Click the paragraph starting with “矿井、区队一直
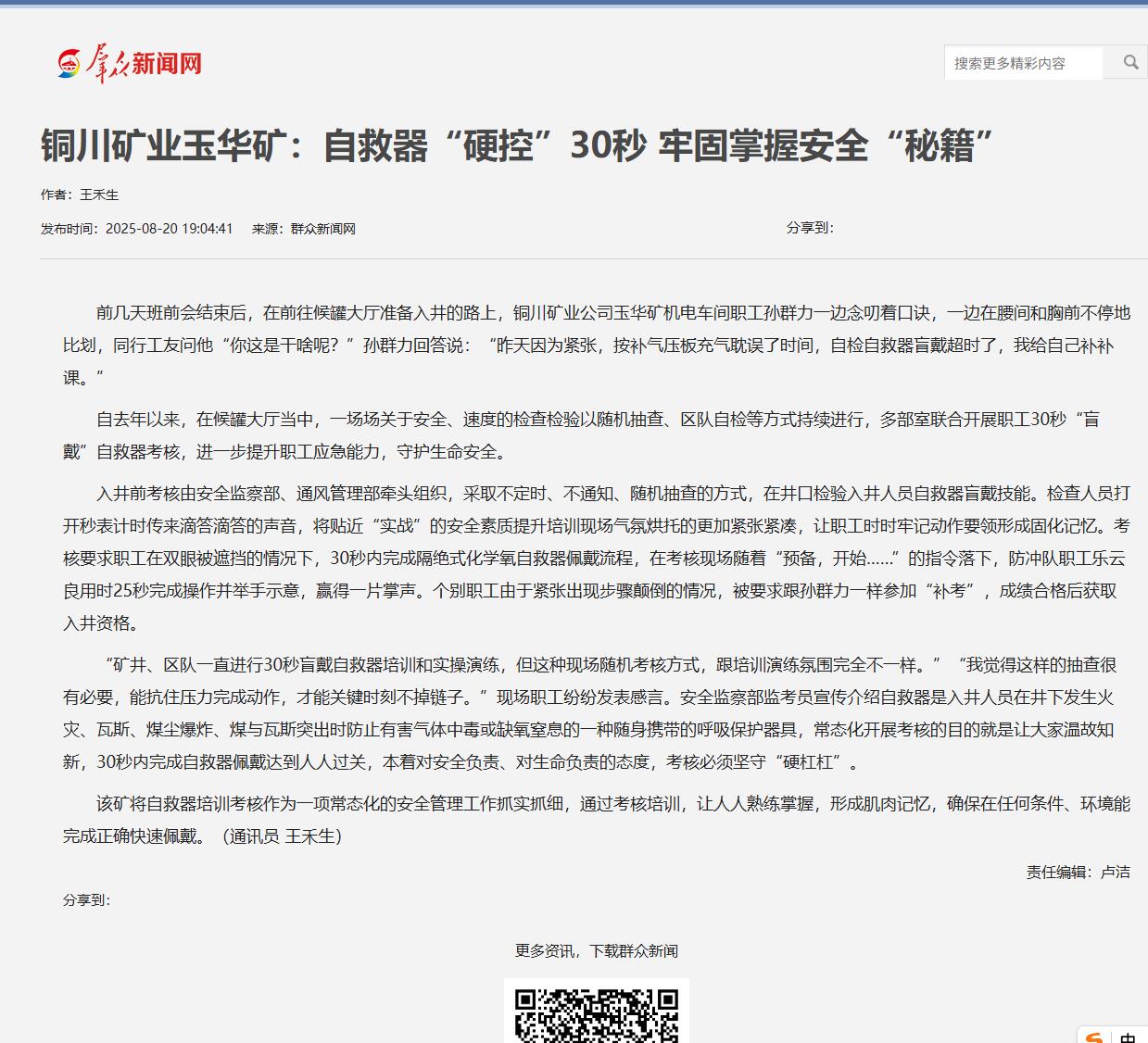 (596, 713)
